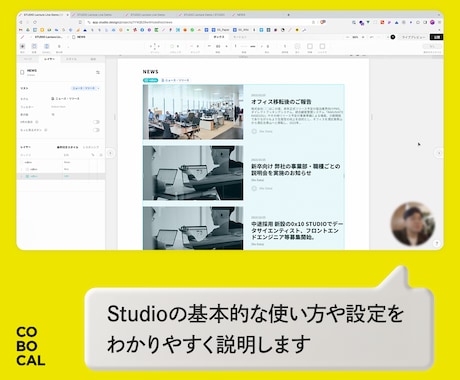Click the article title オフィス移転後のご報告

[281, 102]
